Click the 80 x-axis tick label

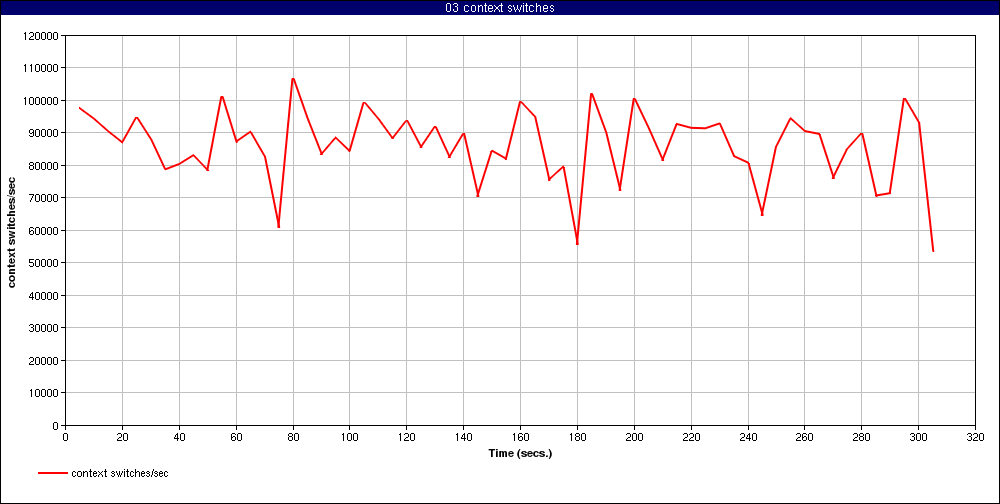coord(293,436)
